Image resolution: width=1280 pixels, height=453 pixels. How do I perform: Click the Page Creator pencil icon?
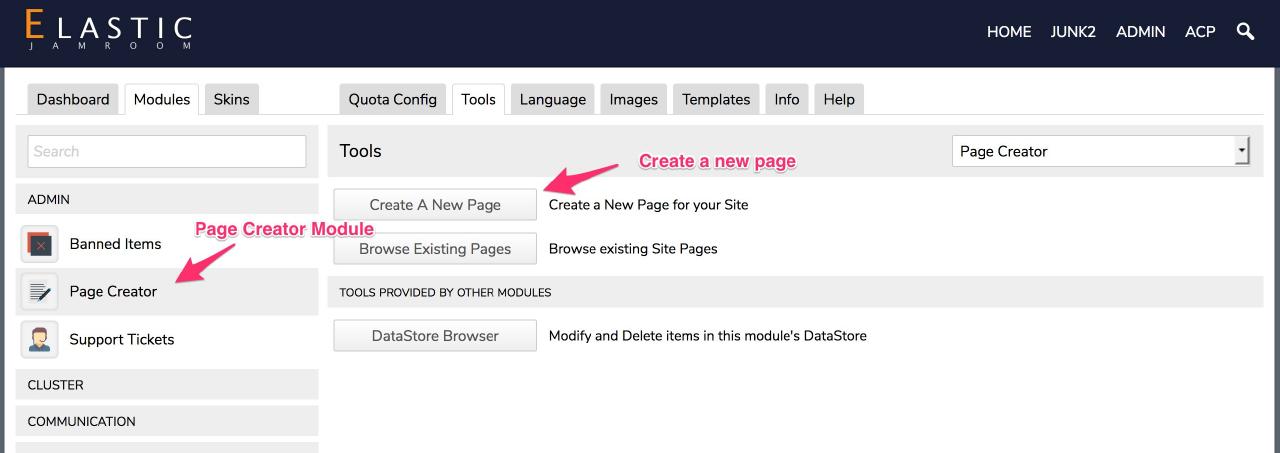(x=40, y=292)
